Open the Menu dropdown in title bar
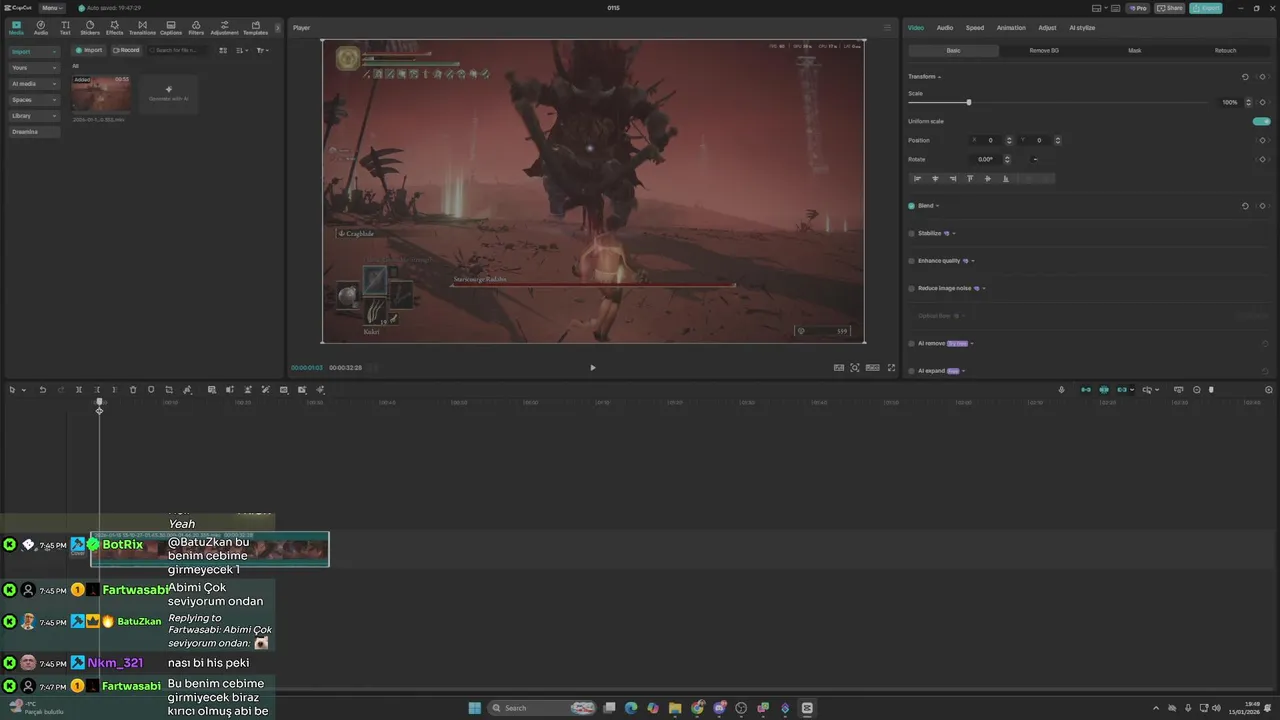Screen dimensions: 1280x720 (52, 8)
